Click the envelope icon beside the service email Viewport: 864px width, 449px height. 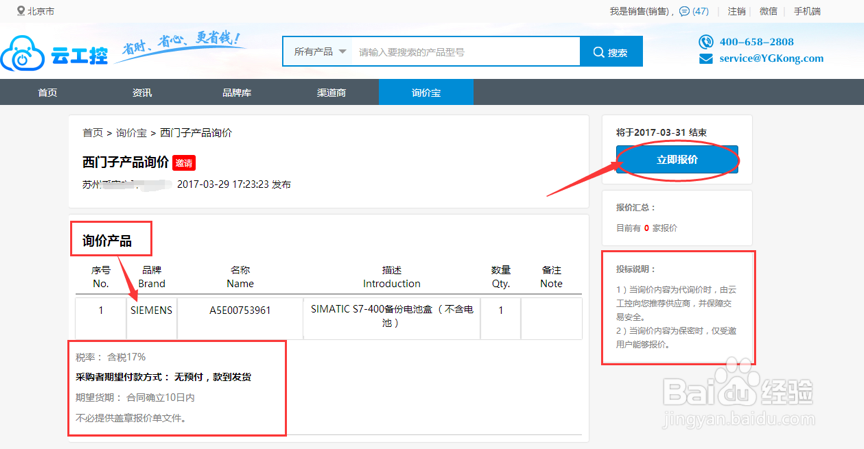[705, 58]
